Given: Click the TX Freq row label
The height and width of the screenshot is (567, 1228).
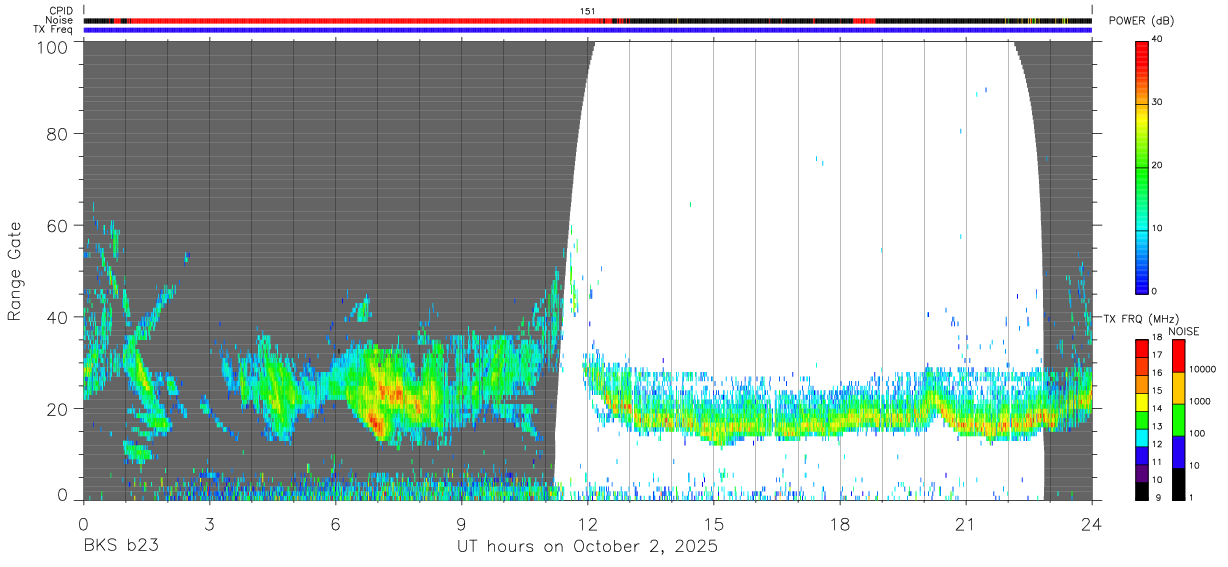Looking at the screenshot, I should [x=54, y=29].
